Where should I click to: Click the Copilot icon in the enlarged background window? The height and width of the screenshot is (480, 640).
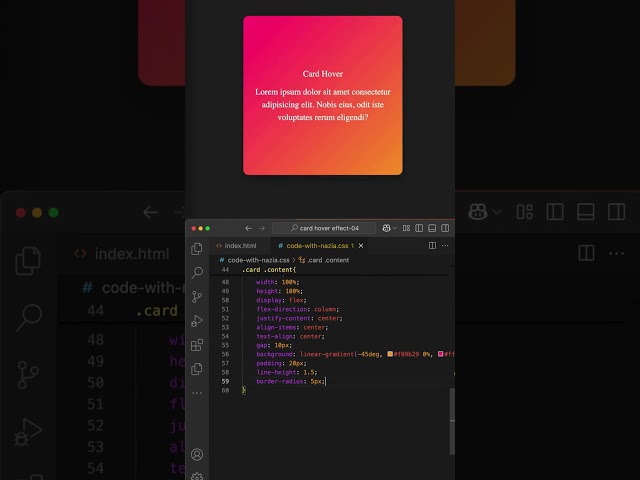pos(478,212)
